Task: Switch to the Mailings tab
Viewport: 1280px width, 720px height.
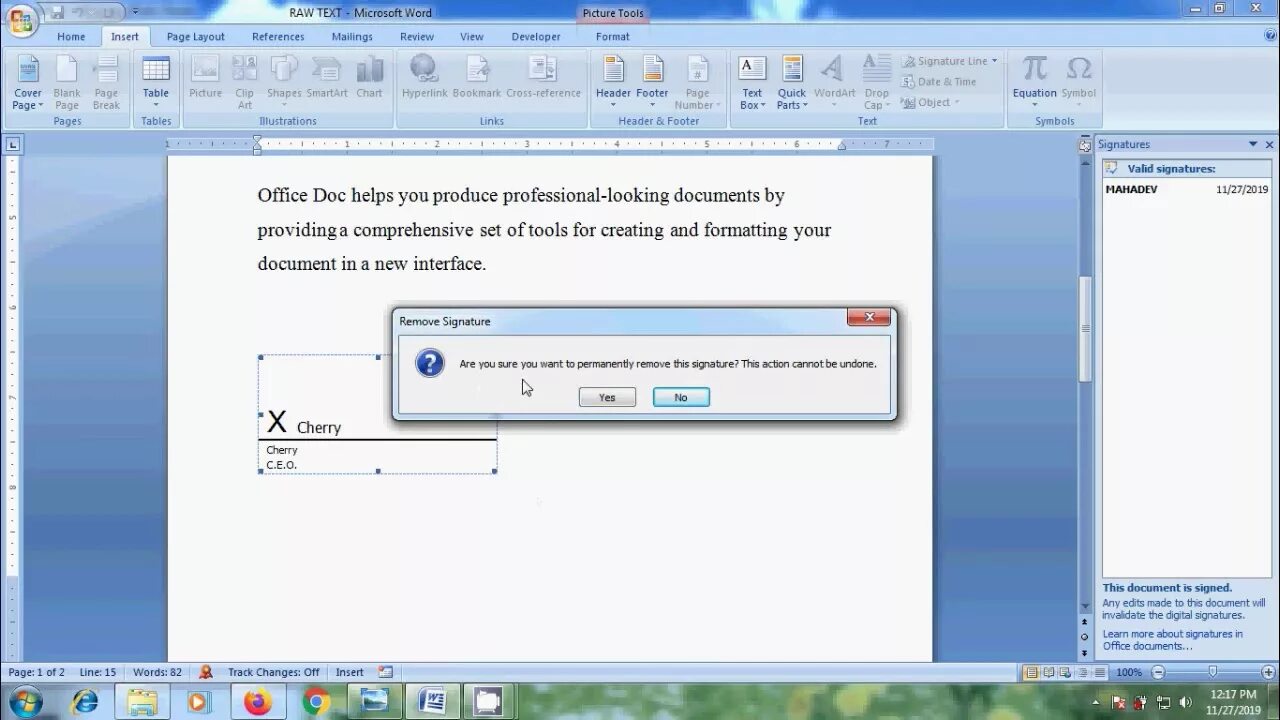Action: click(x=352, y=37)
